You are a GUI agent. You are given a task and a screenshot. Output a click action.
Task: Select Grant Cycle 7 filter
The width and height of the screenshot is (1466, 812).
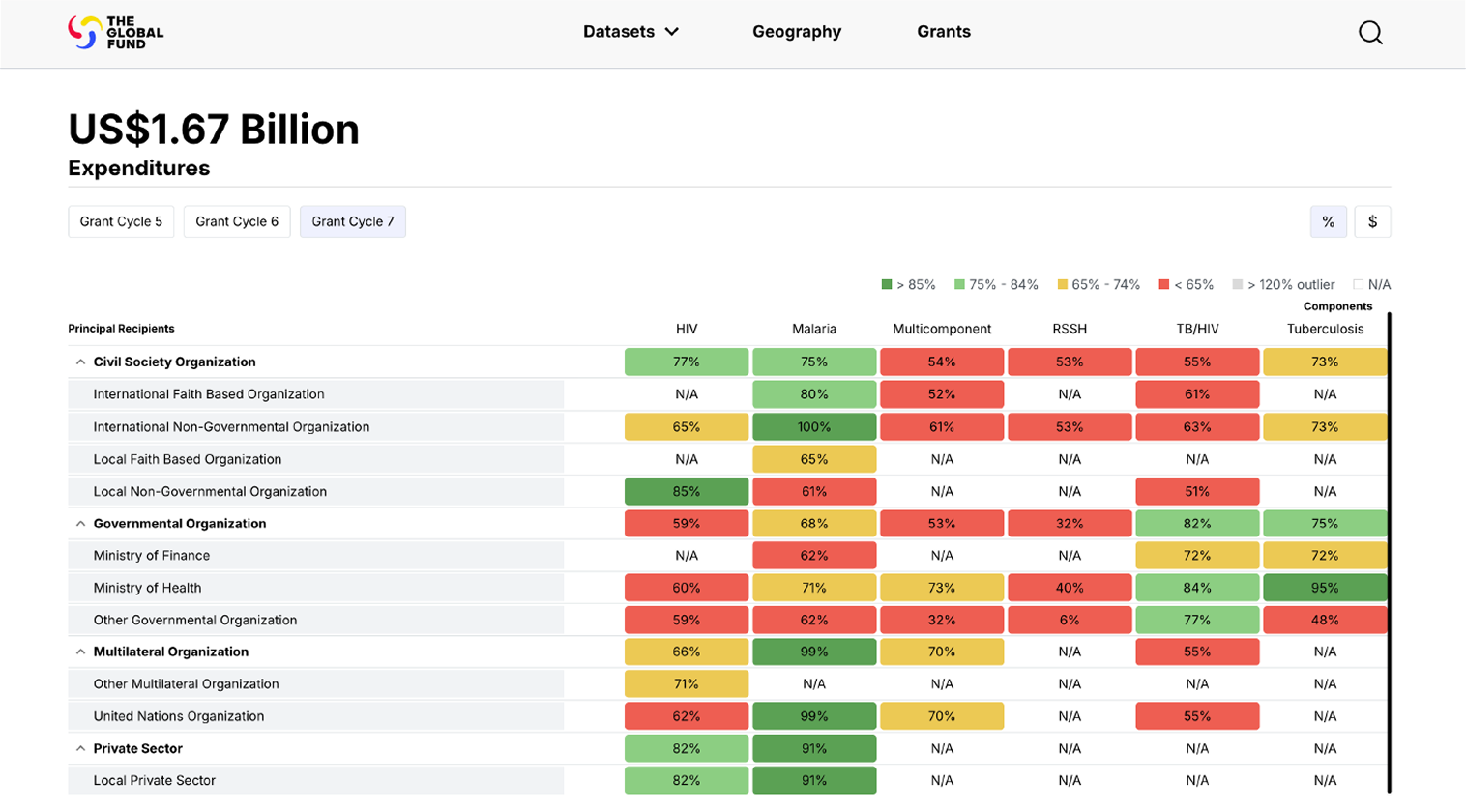click(x=353, y=221)
